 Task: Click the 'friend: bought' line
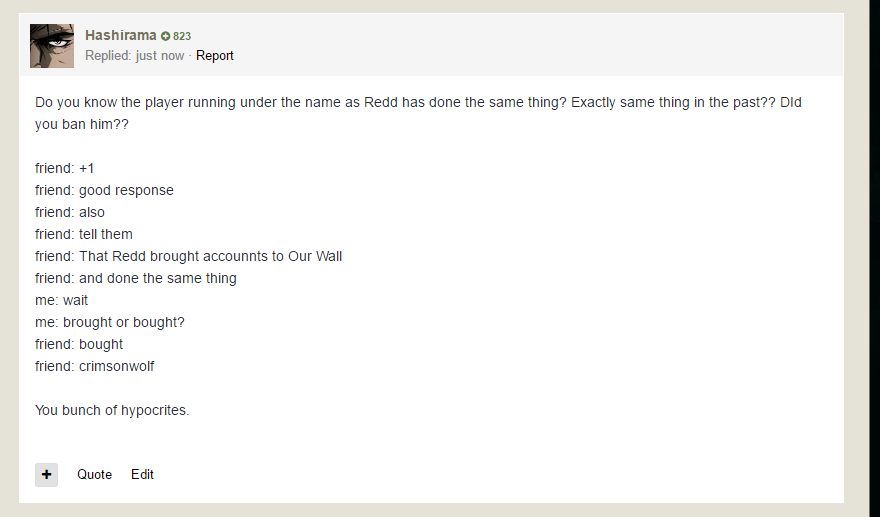point(79,344)
